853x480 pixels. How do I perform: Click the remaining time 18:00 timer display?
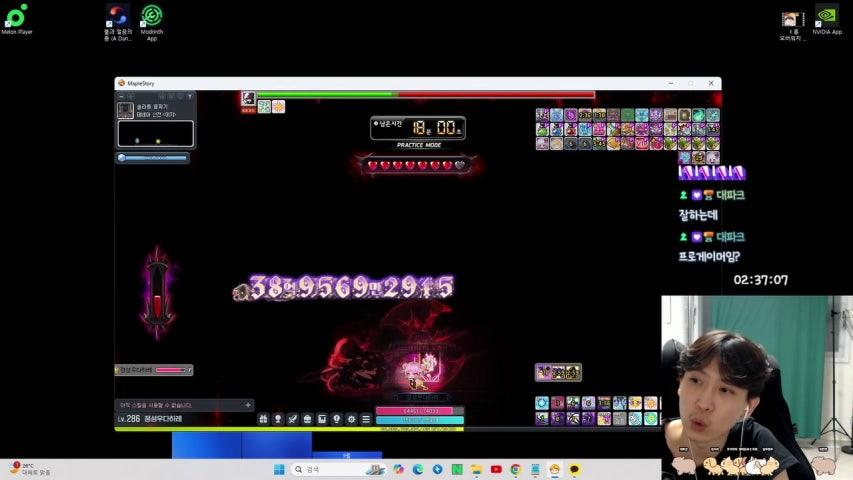[418, 128]
